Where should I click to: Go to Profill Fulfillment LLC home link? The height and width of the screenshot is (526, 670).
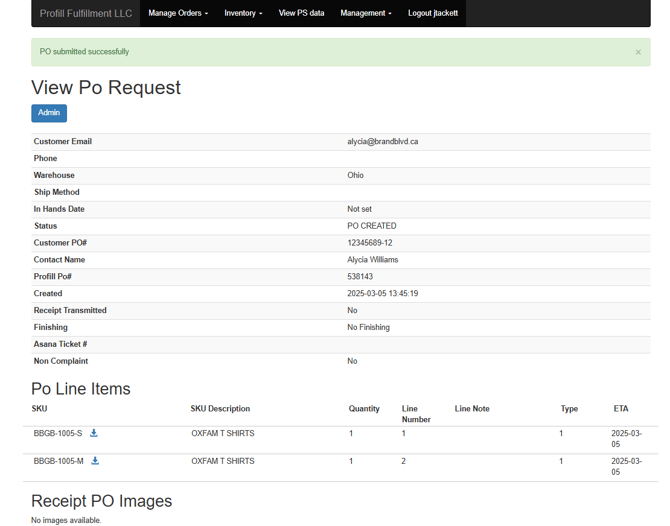(x=85, y=14)
